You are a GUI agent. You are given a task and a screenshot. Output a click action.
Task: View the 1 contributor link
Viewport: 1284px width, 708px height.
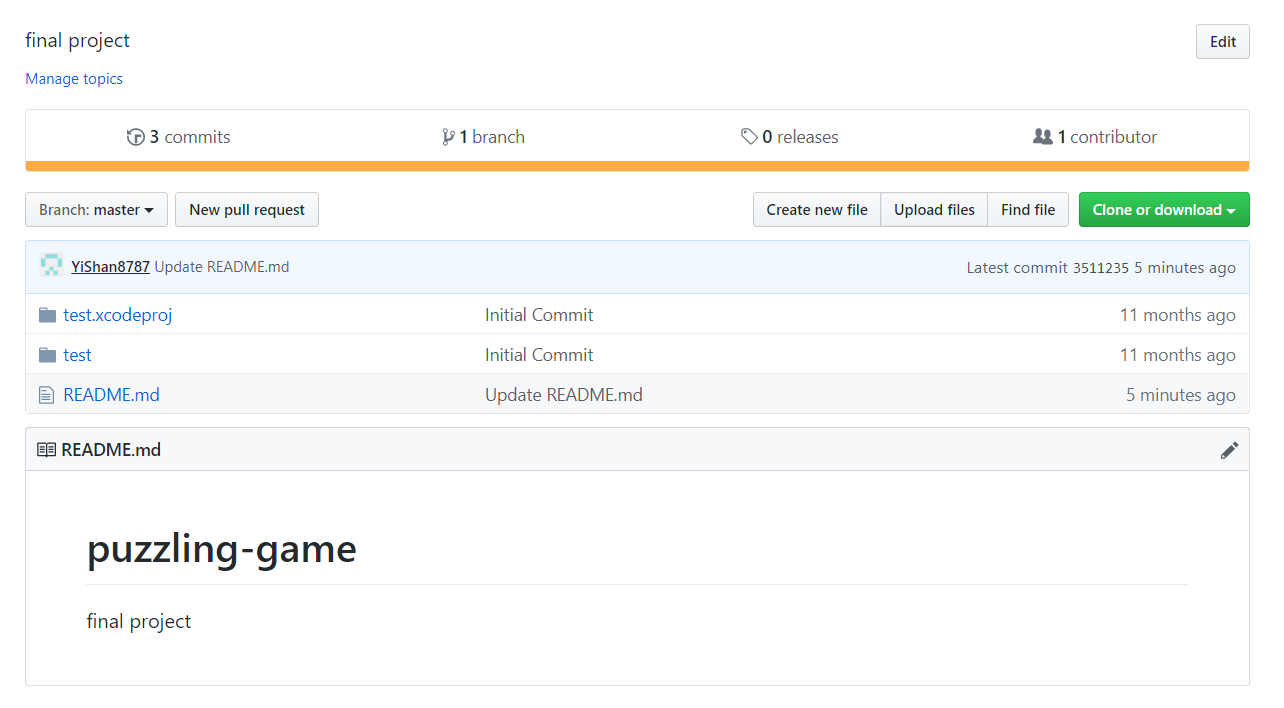coord(1095,137)
